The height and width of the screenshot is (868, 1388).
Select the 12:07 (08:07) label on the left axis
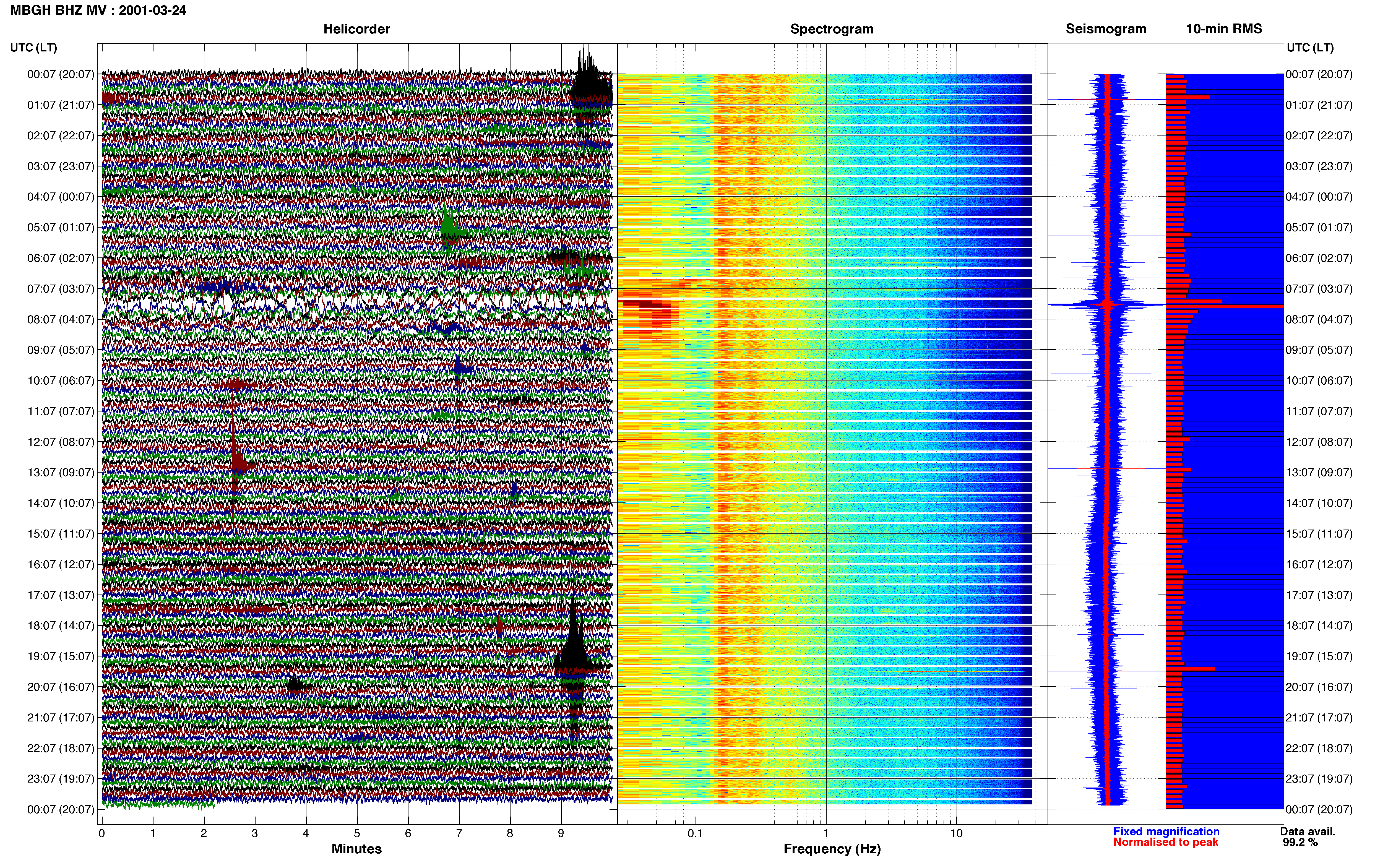tap(60, 442)
